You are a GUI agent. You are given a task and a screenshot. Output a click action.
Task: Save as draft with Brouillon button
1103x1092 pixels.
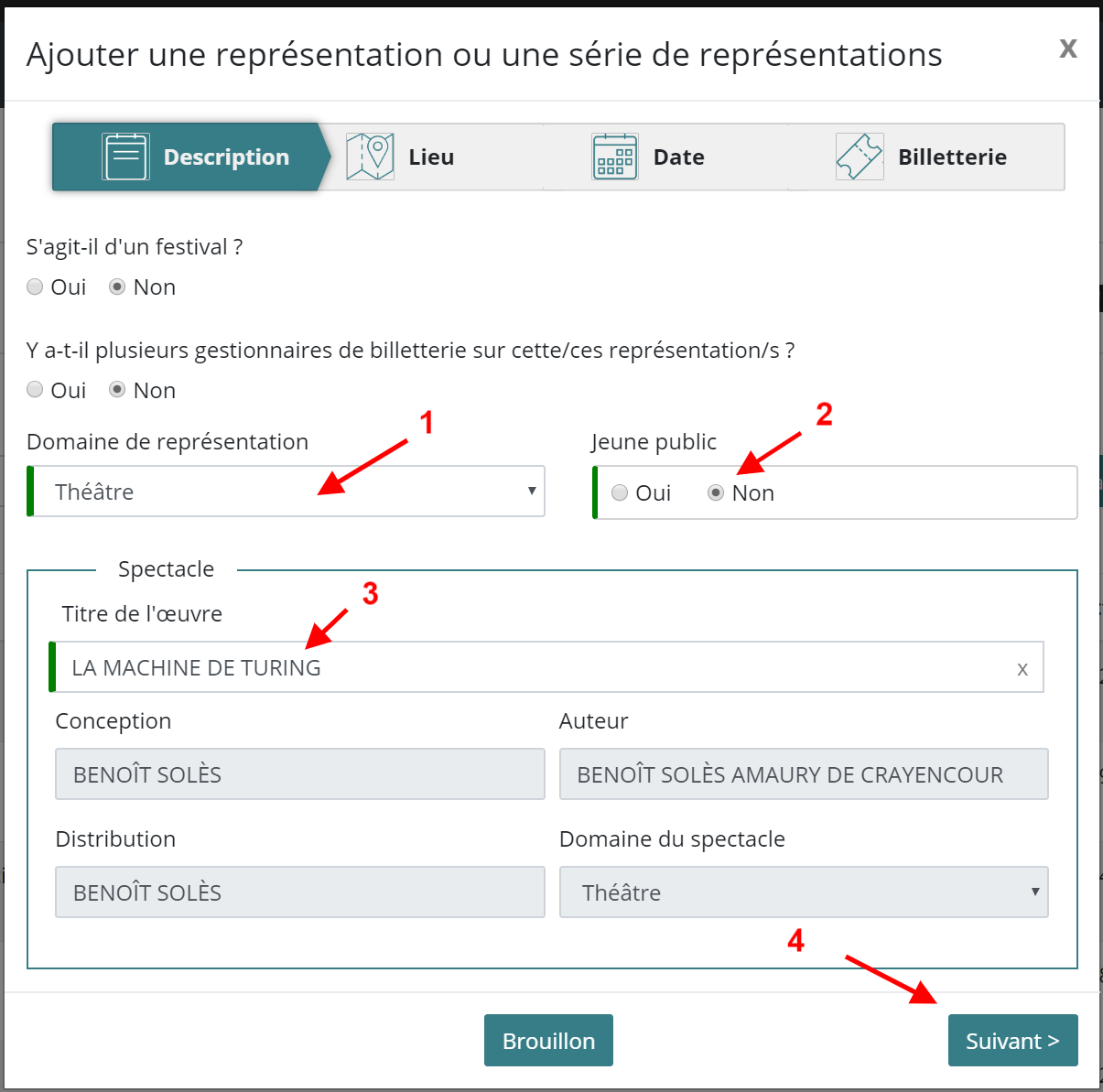pos(548,1041)
